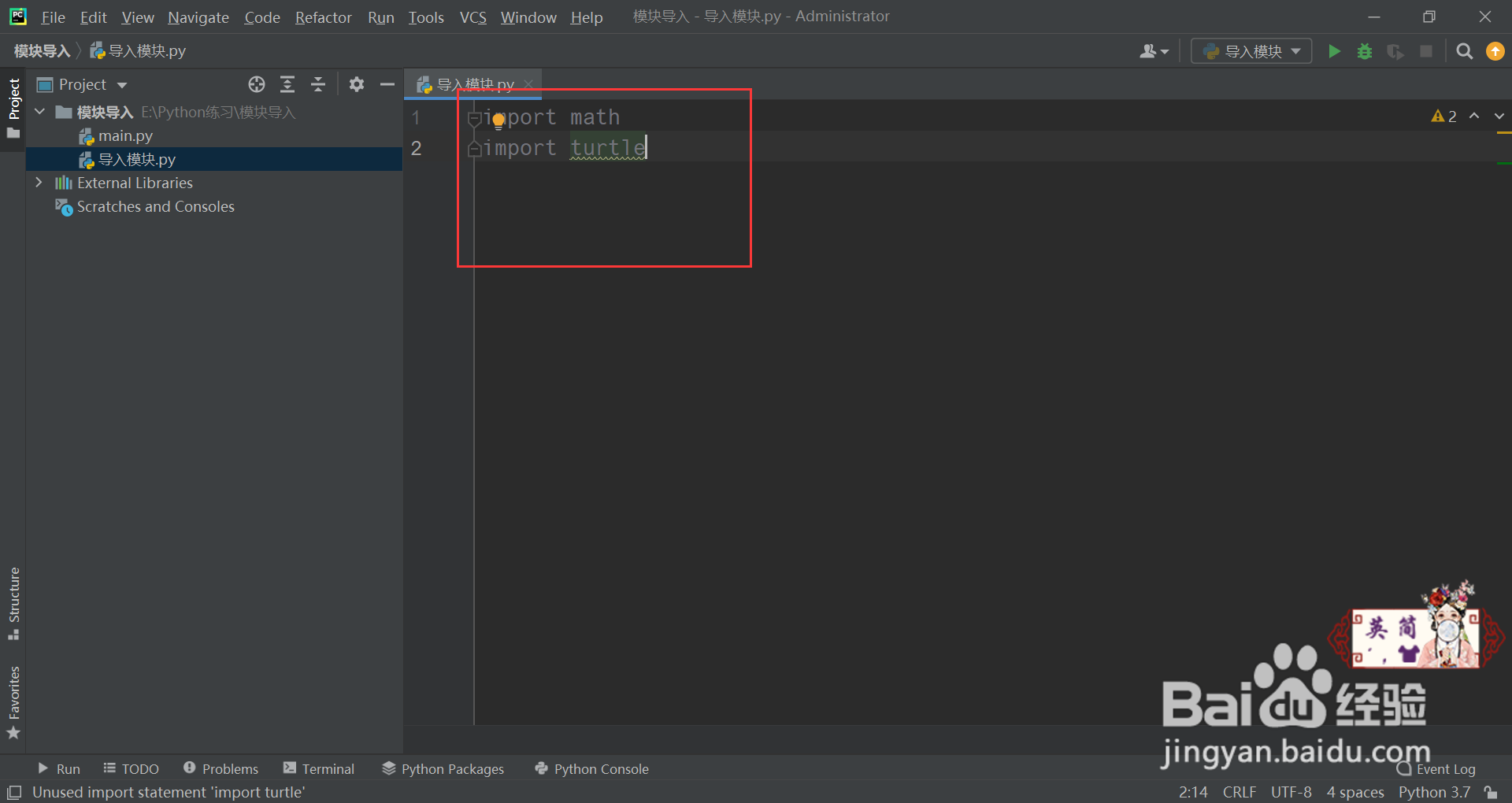Hide the Project tool window
1512x803 pixels.
tap(387, 84)
